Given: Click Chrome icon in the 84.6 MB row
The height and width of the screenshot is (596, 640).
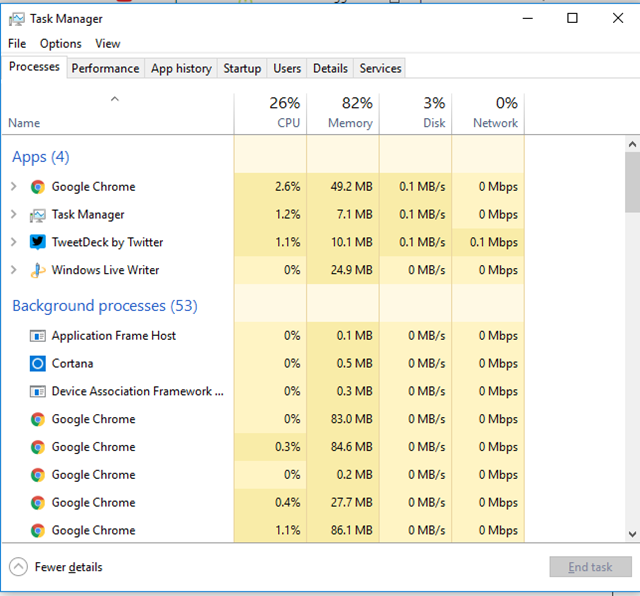Looking at the screenshot, I should click(38, 447).
